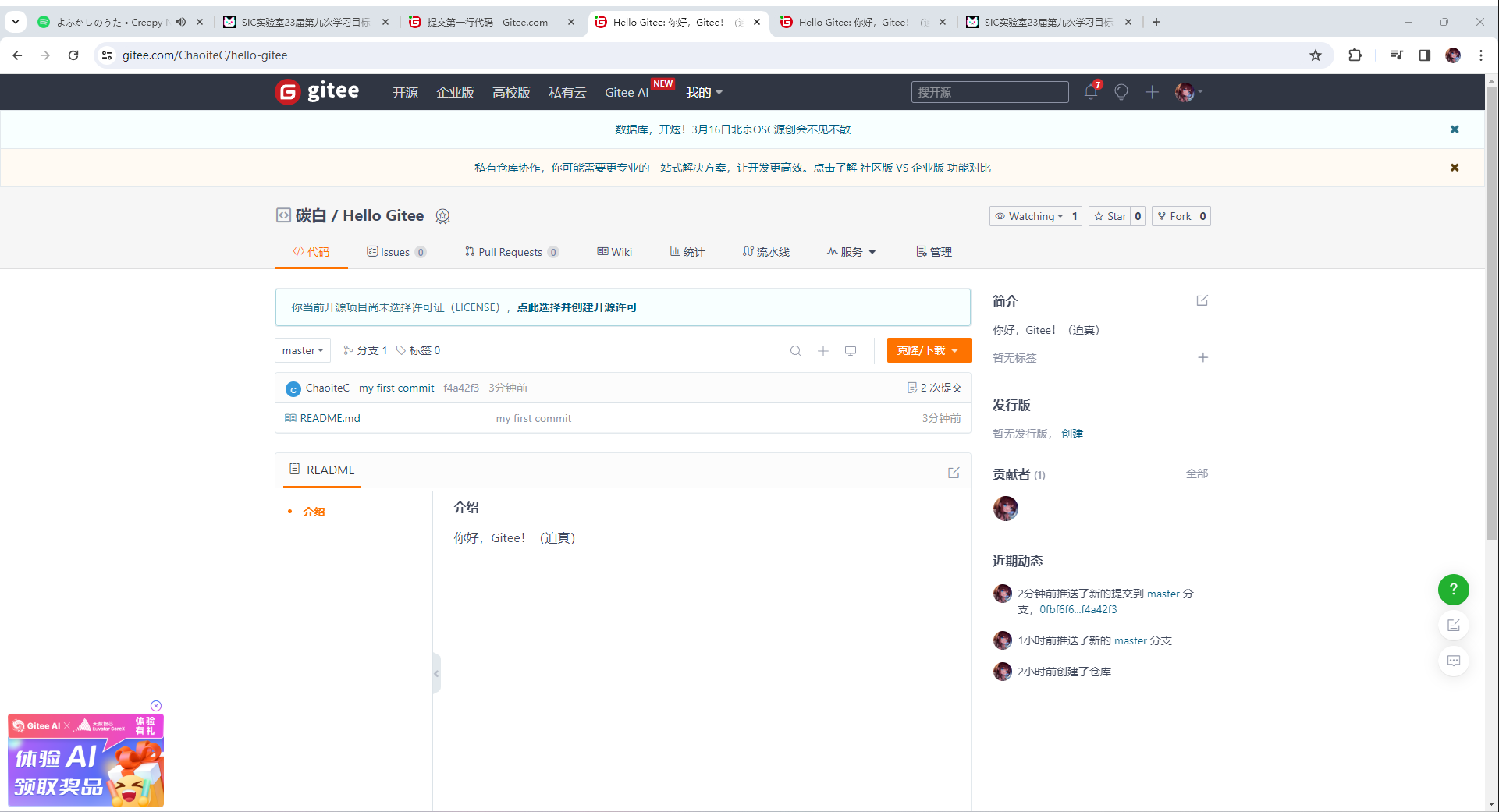Click the Web IDE monitor icon
Image resolution: width=1499 pixels, height=812 pixels.
(851, 351)
